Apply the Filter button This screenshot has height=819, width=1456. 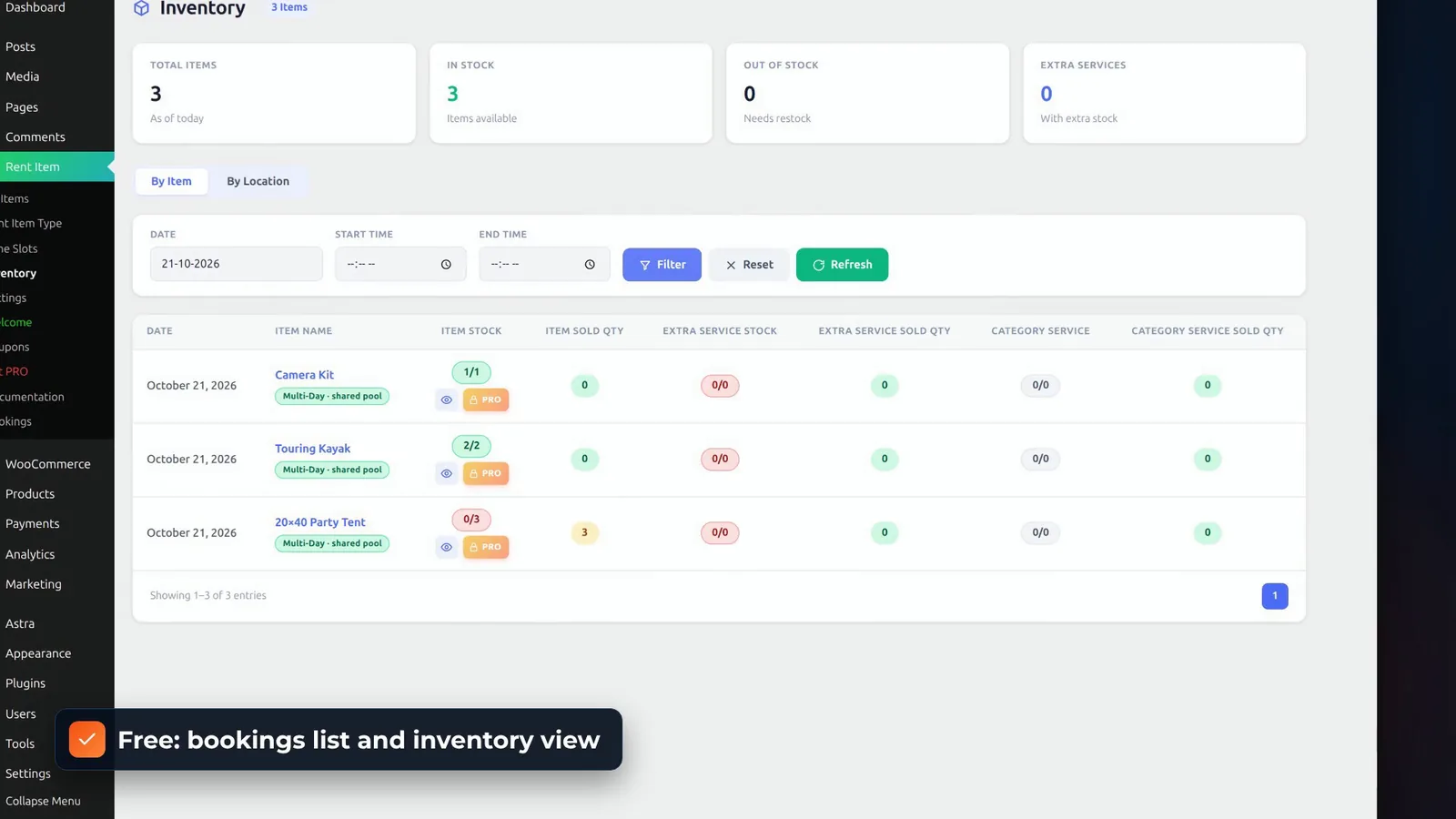(x=662, y=265)
